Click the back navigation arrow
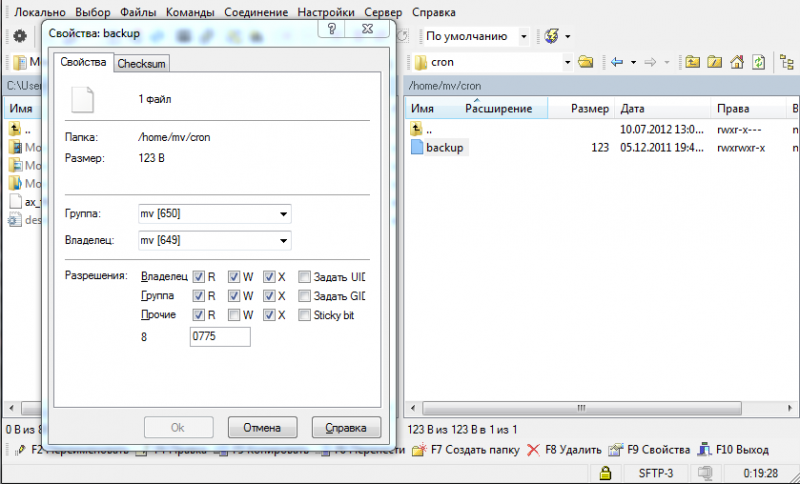 617,62
